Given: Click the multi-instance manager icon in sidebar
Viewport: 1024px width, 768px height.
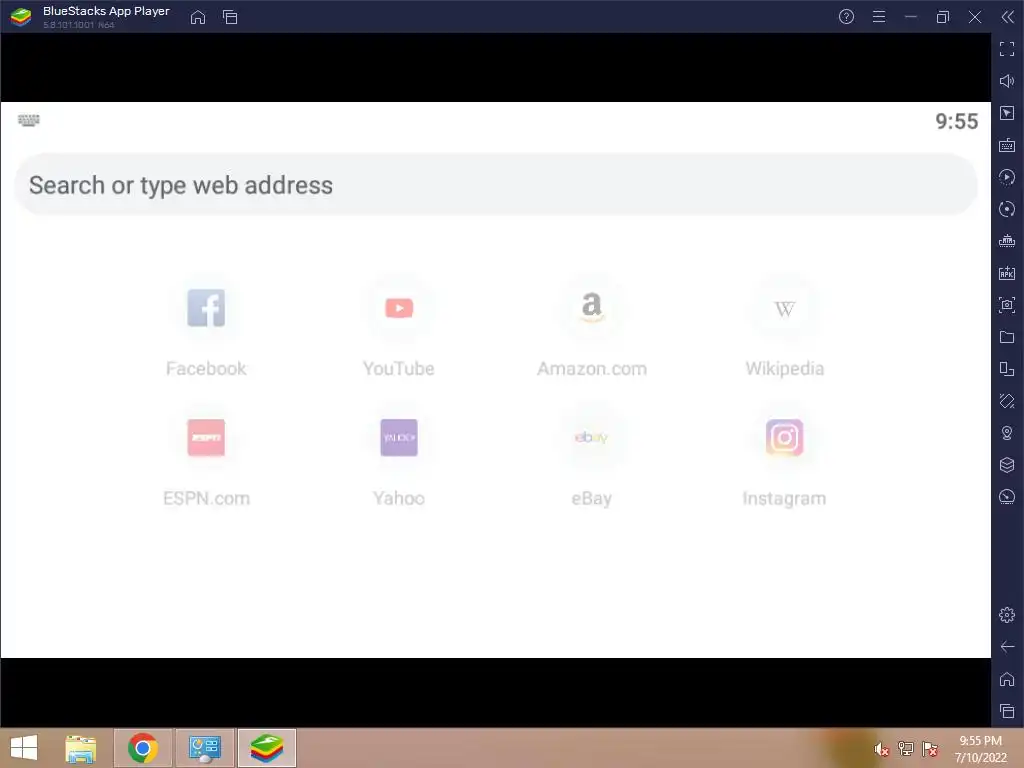Looking at the screenshot, I should pos(1007,369).
